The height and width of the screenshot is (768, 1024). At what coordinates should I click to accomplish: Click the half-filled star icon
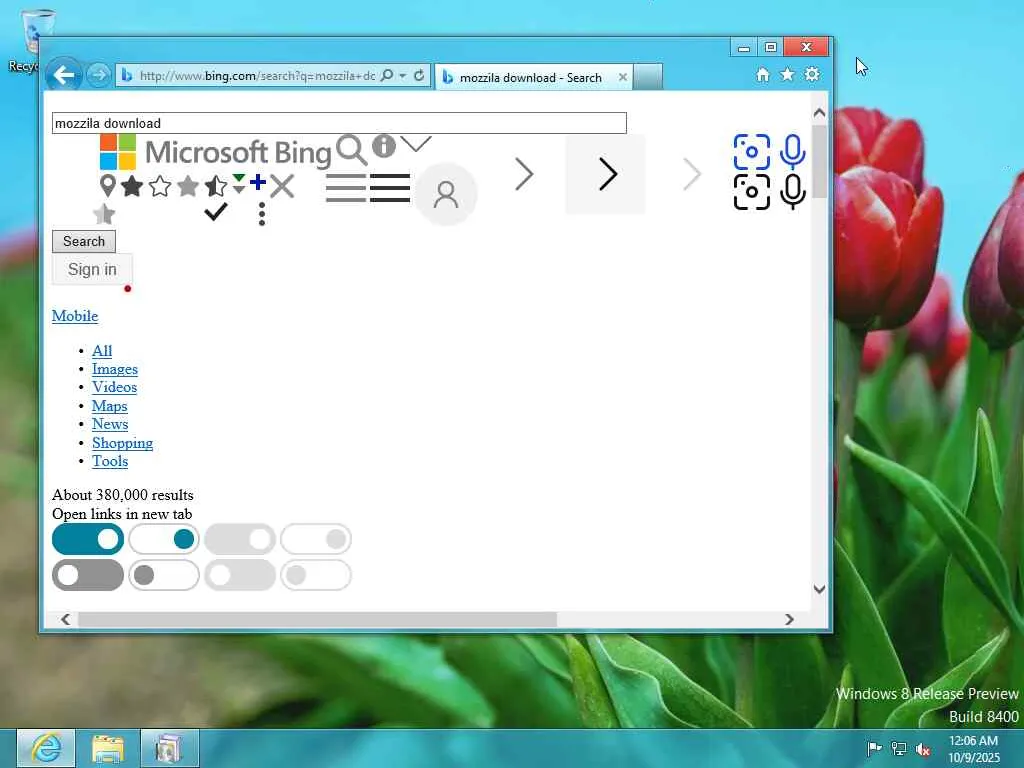click(216, 186)
